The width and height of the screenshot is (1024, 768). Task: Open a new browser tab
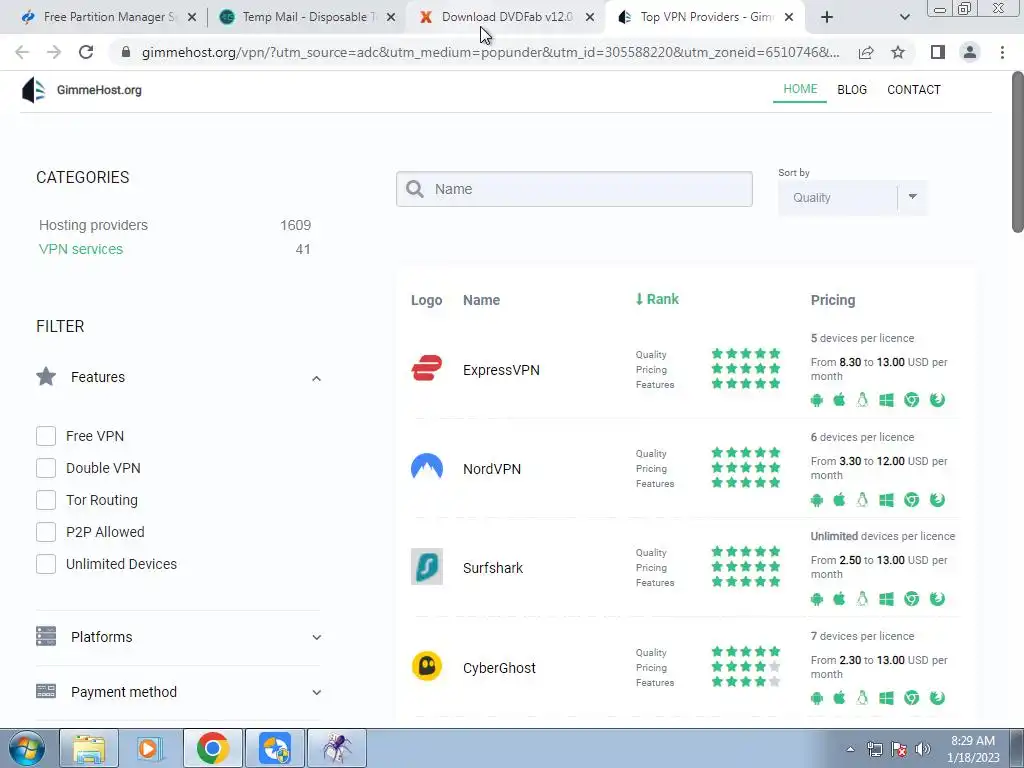827,18
